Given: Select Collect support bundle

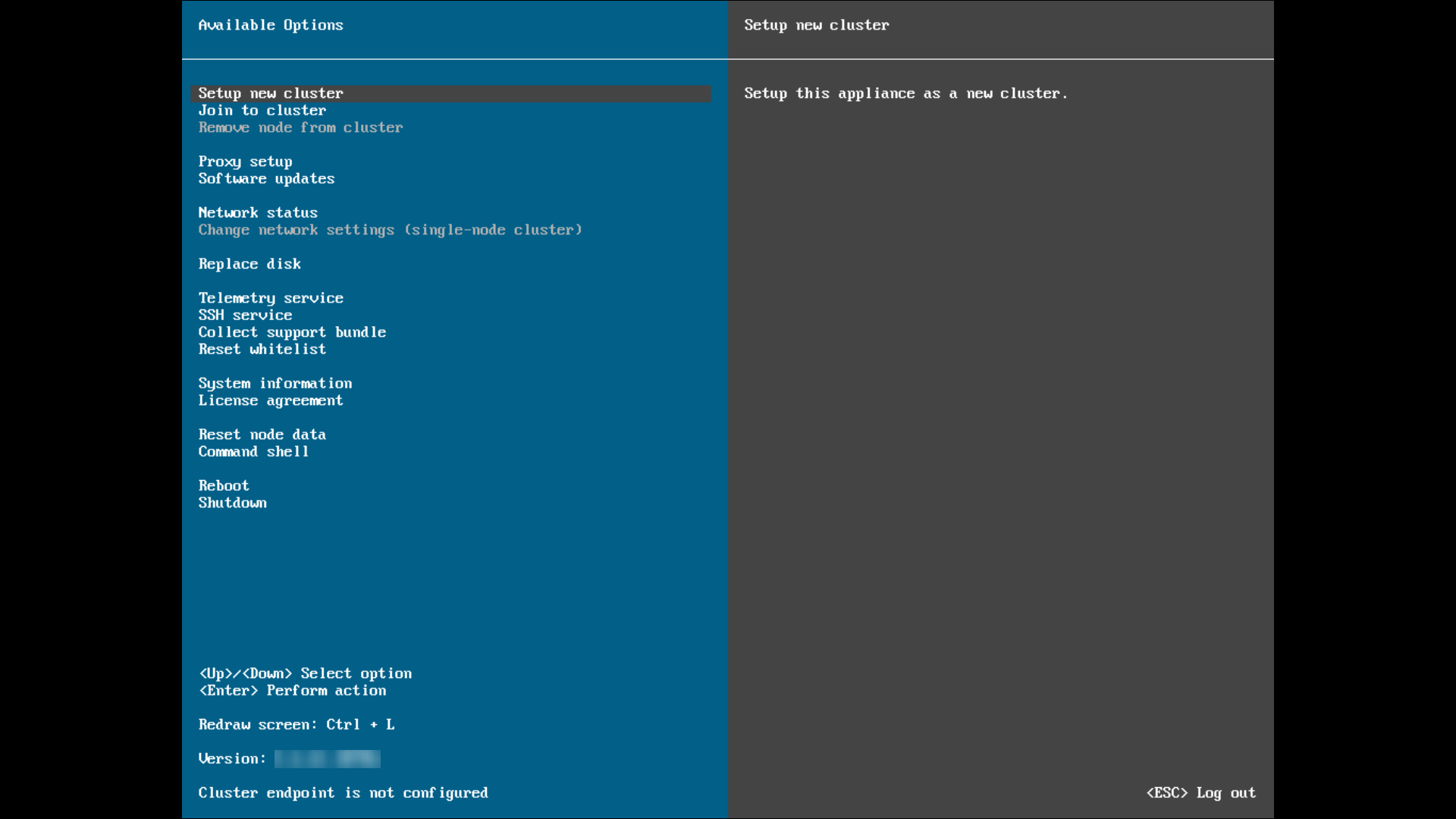Looking at the screenshot, I should [292, 332].
